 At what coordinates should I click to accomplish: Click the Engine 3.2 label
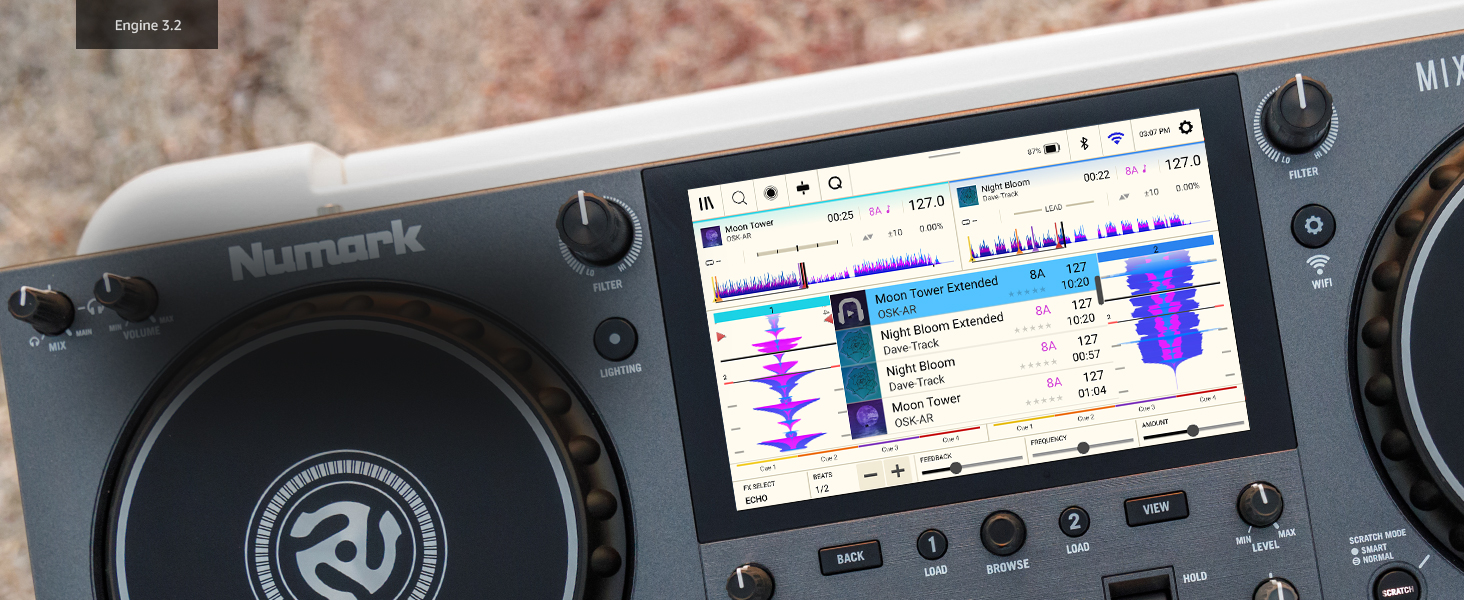[x=147, y=24]
